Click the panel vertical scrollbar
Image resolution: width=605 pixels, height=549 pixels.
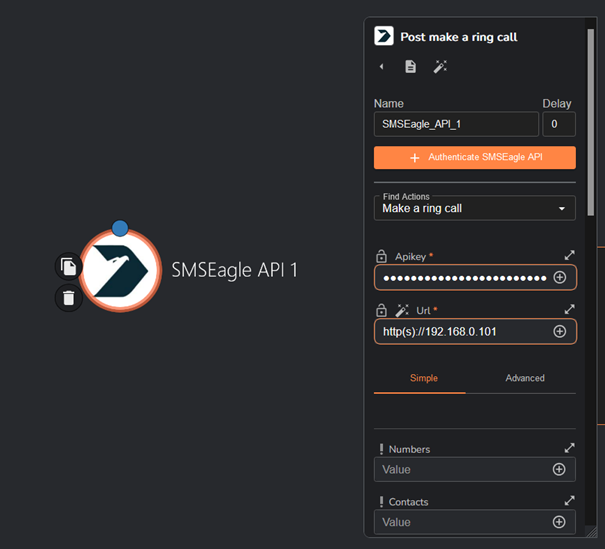coord(590,123)
